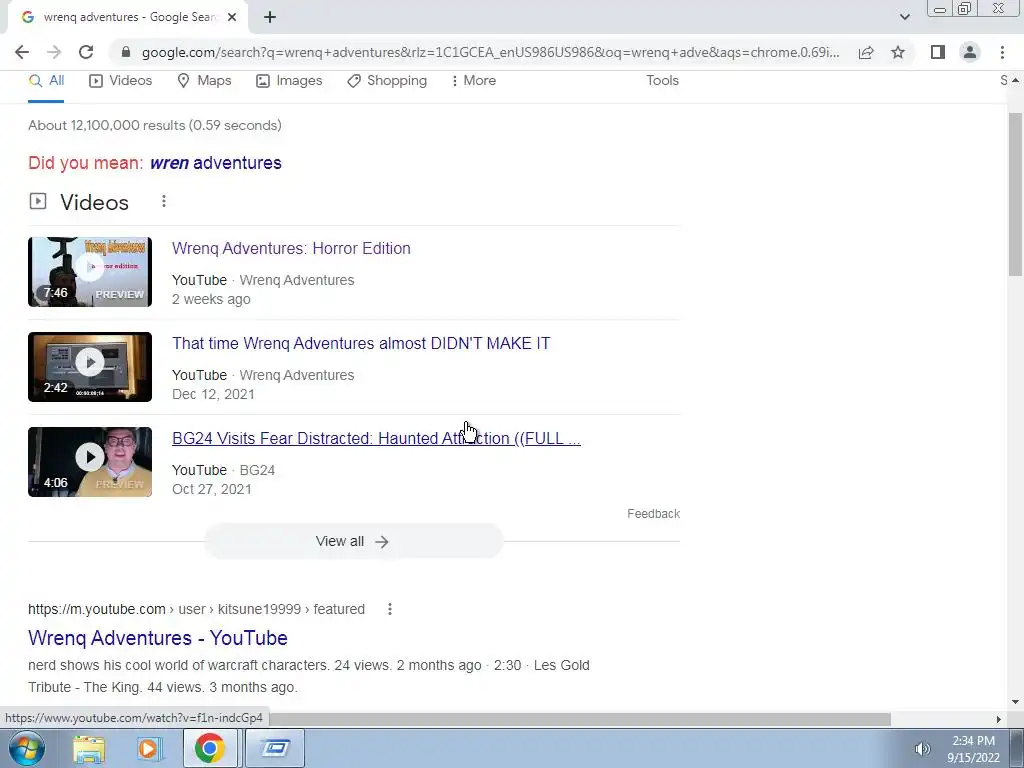Open a new browser tab
This screenshot has height=768, width=1024.
pos(270,18)
